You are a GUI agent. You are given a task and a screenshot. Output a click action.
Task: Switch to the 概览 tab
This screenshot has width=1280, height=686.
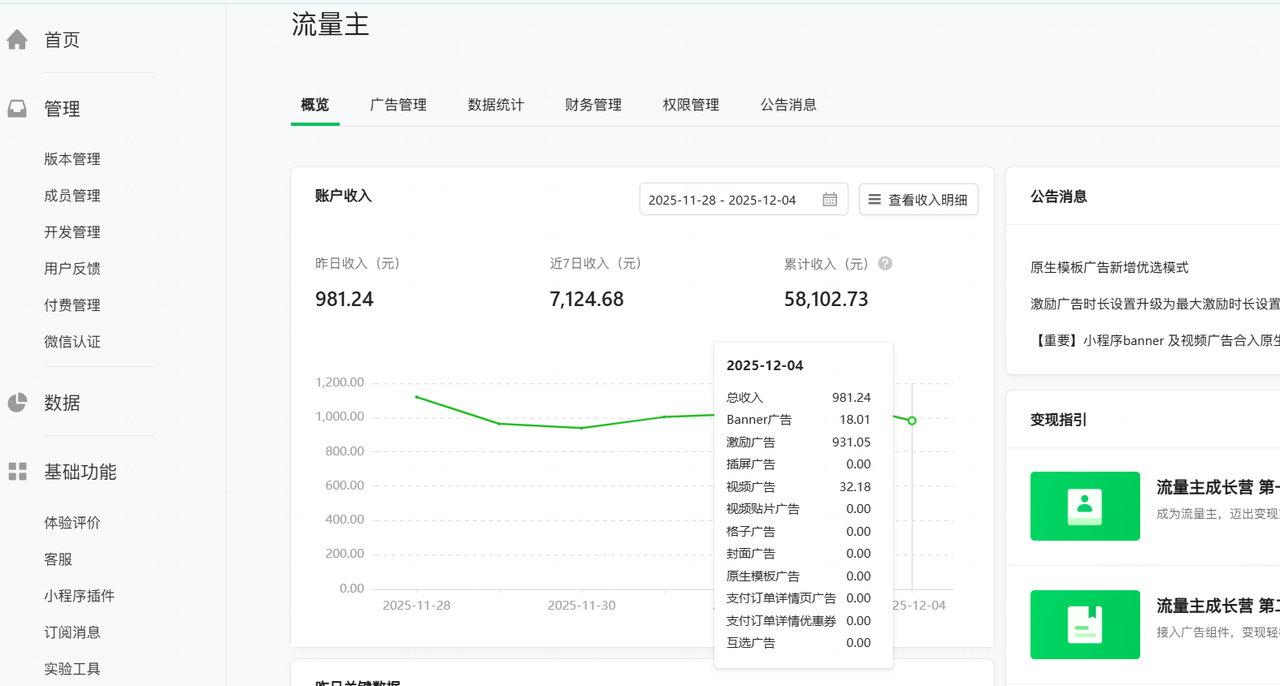tap(315, 105)
